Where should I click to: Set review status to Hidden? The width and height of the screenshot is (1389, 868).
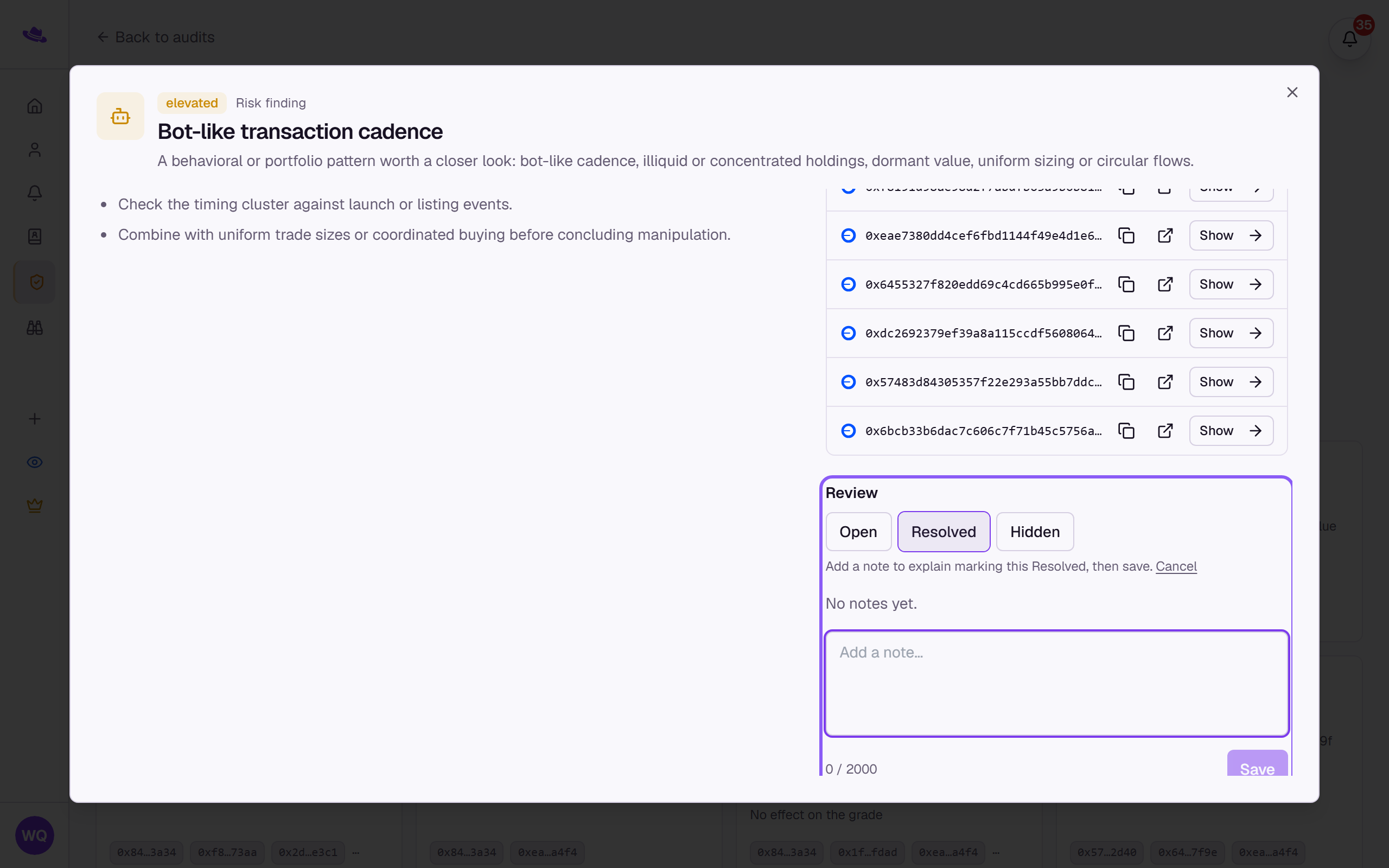click(1034, 532)
